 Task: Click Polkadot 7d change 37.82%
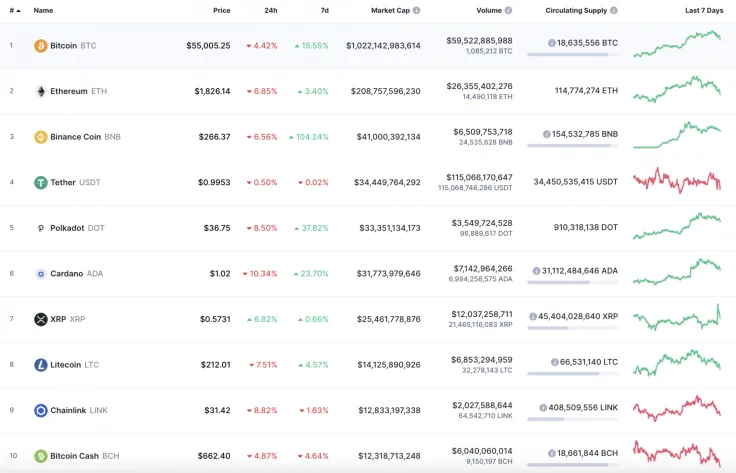pos(311,228)
